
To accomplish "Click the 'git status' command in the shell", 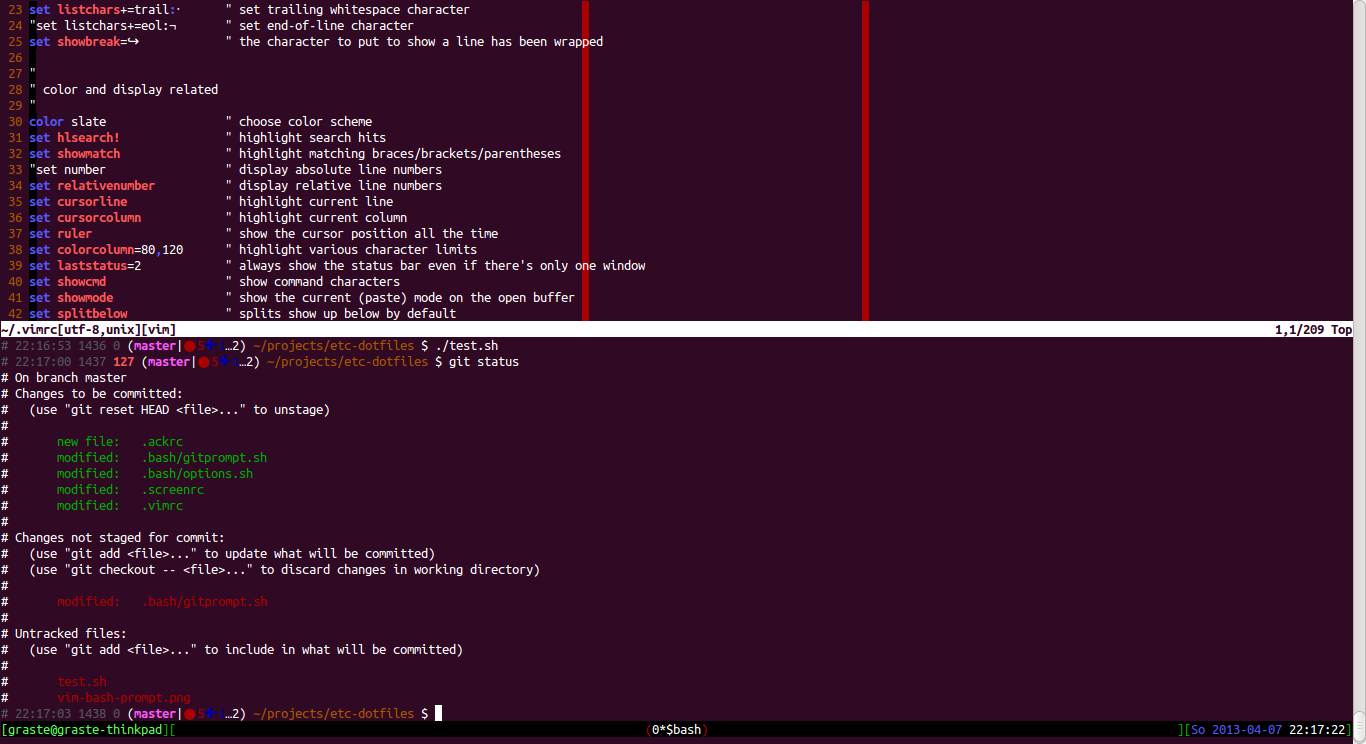I will [484, 361].
